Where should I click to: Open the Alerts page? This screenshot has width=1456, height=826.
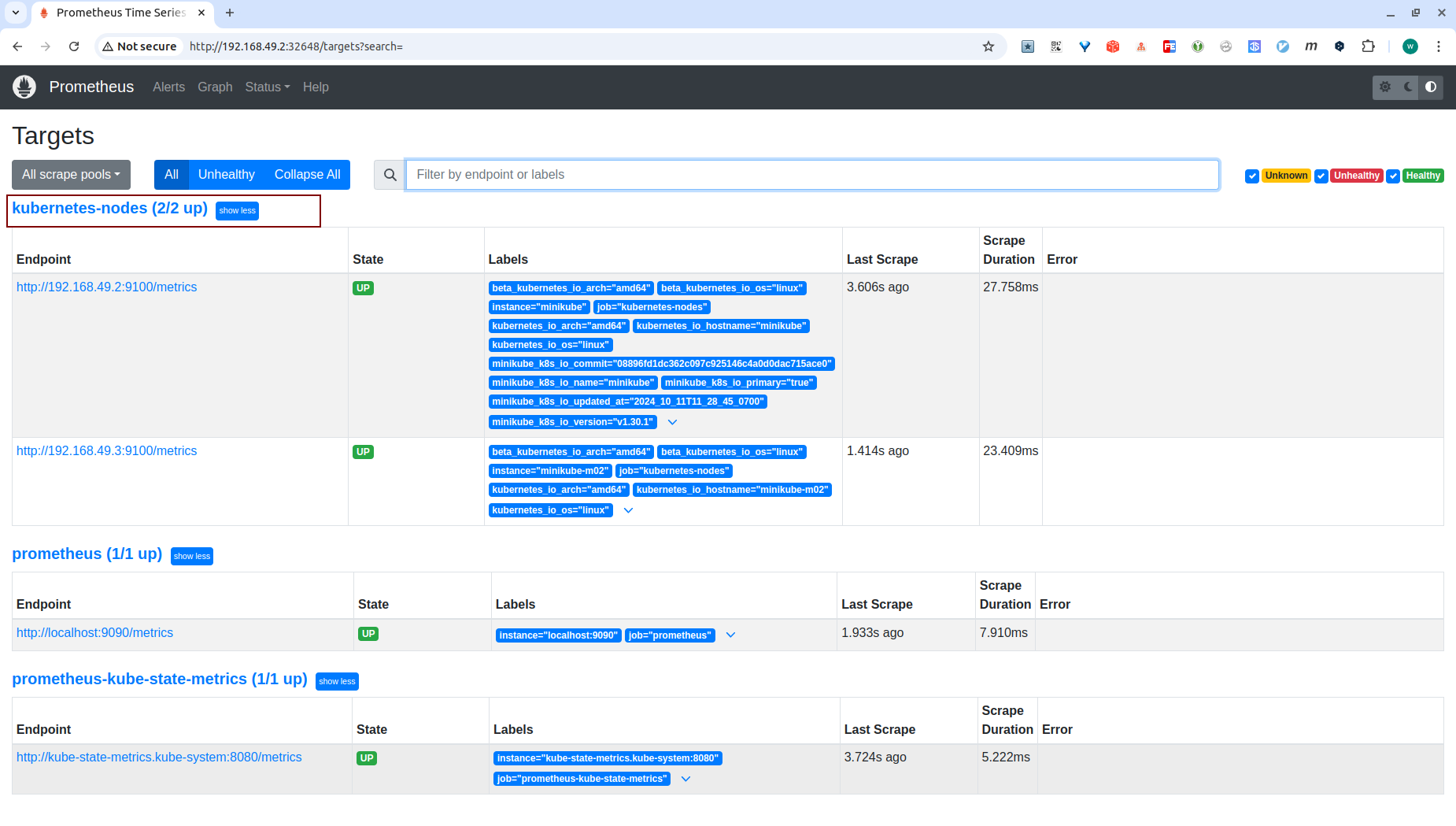[x=168, y=87]
